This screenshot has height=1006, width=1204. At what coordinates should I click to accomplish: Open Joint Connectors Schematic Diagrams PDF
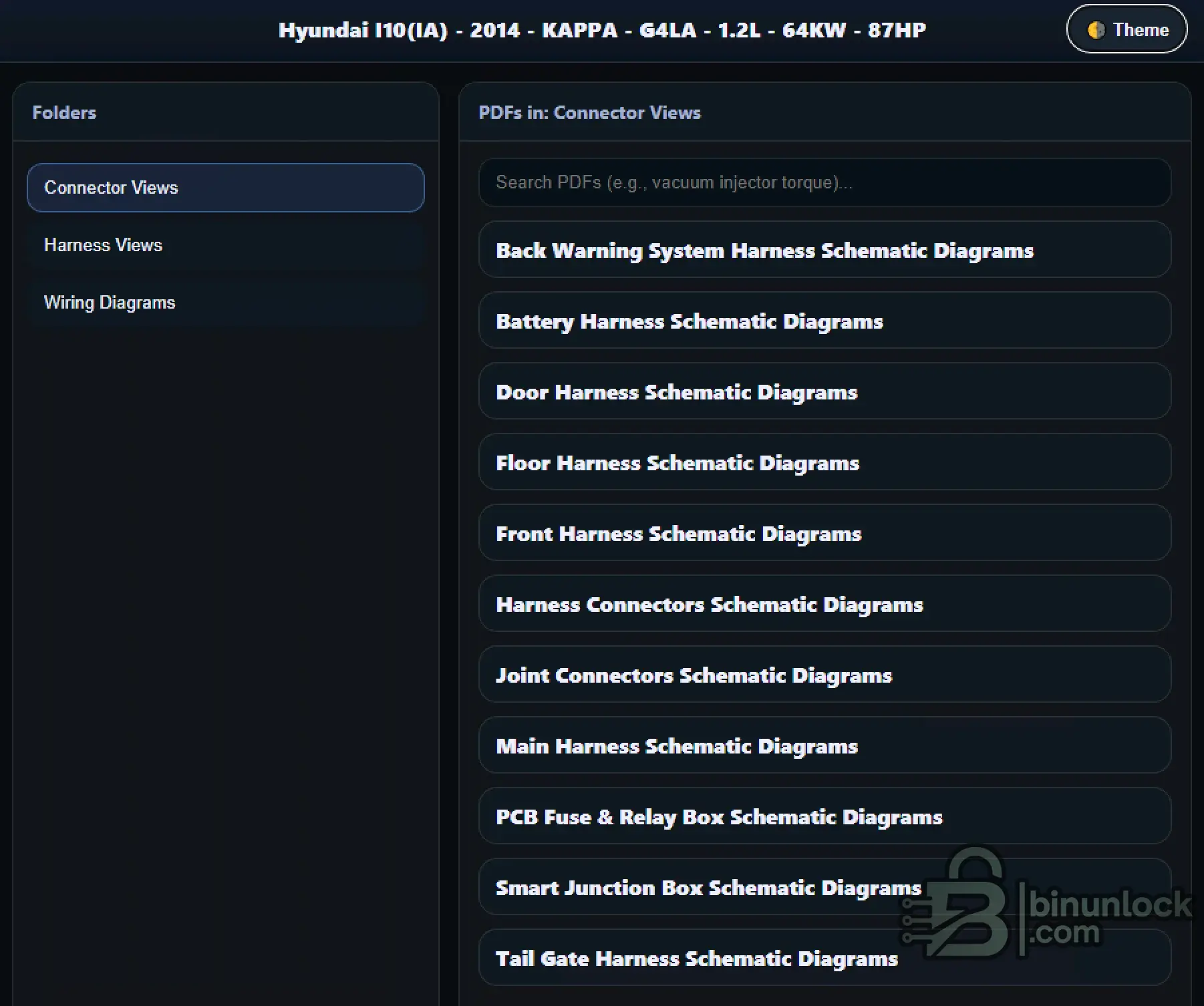[x=824, y=675]
